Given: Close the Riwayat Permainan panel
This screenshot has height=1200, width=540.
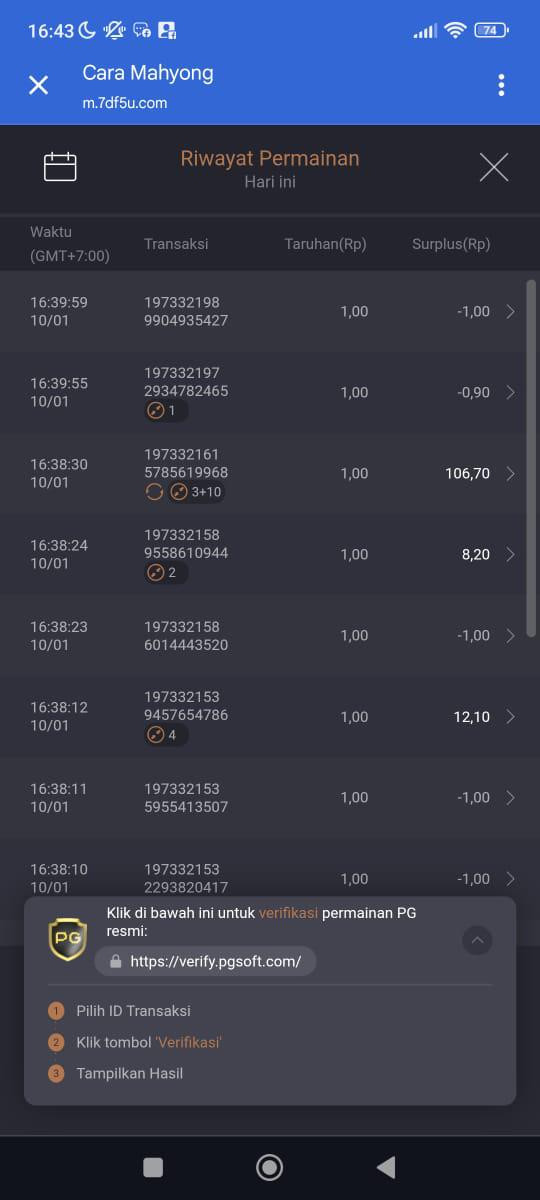Looking at the screenshot, I should click(x=494, y=167).
